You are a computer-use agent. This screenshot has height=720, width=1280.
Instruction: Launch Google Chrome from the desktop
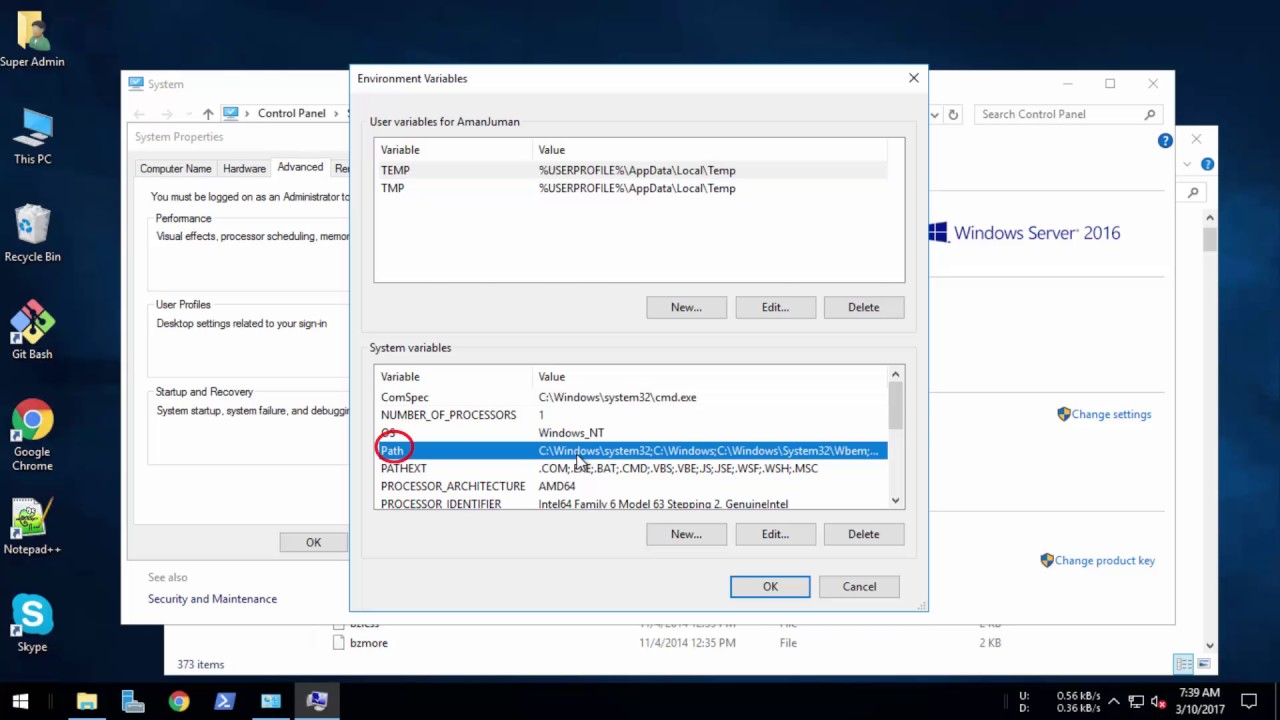coord(32,436)
